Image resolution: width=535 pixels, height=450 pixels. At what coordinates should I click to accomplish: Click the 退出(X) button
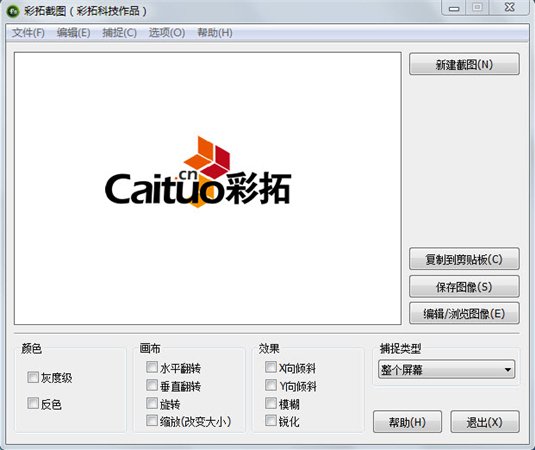tap(485, 422)
